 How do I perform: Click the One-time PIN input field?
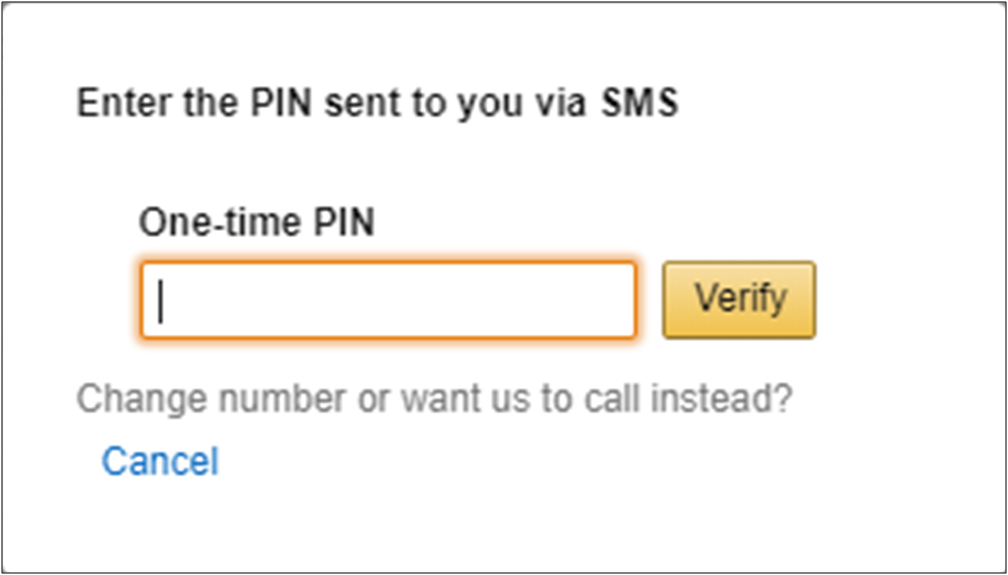click(388, 300)
